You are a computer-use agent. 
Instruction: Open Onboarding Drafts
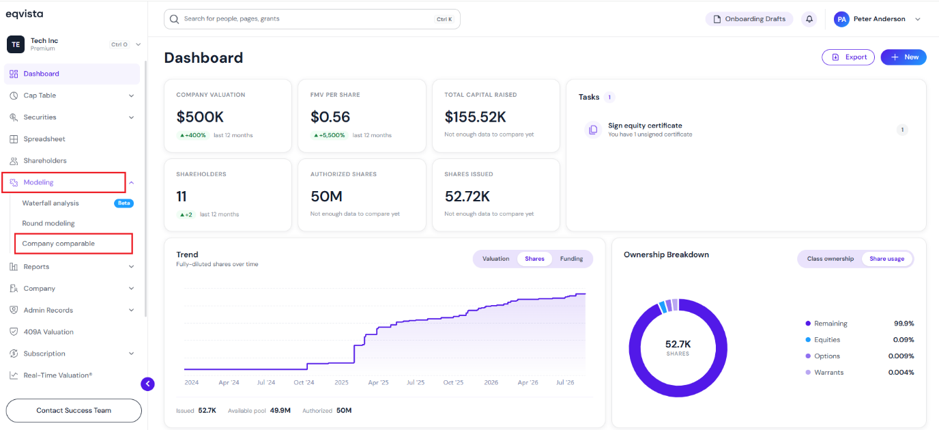coord(749,19)
